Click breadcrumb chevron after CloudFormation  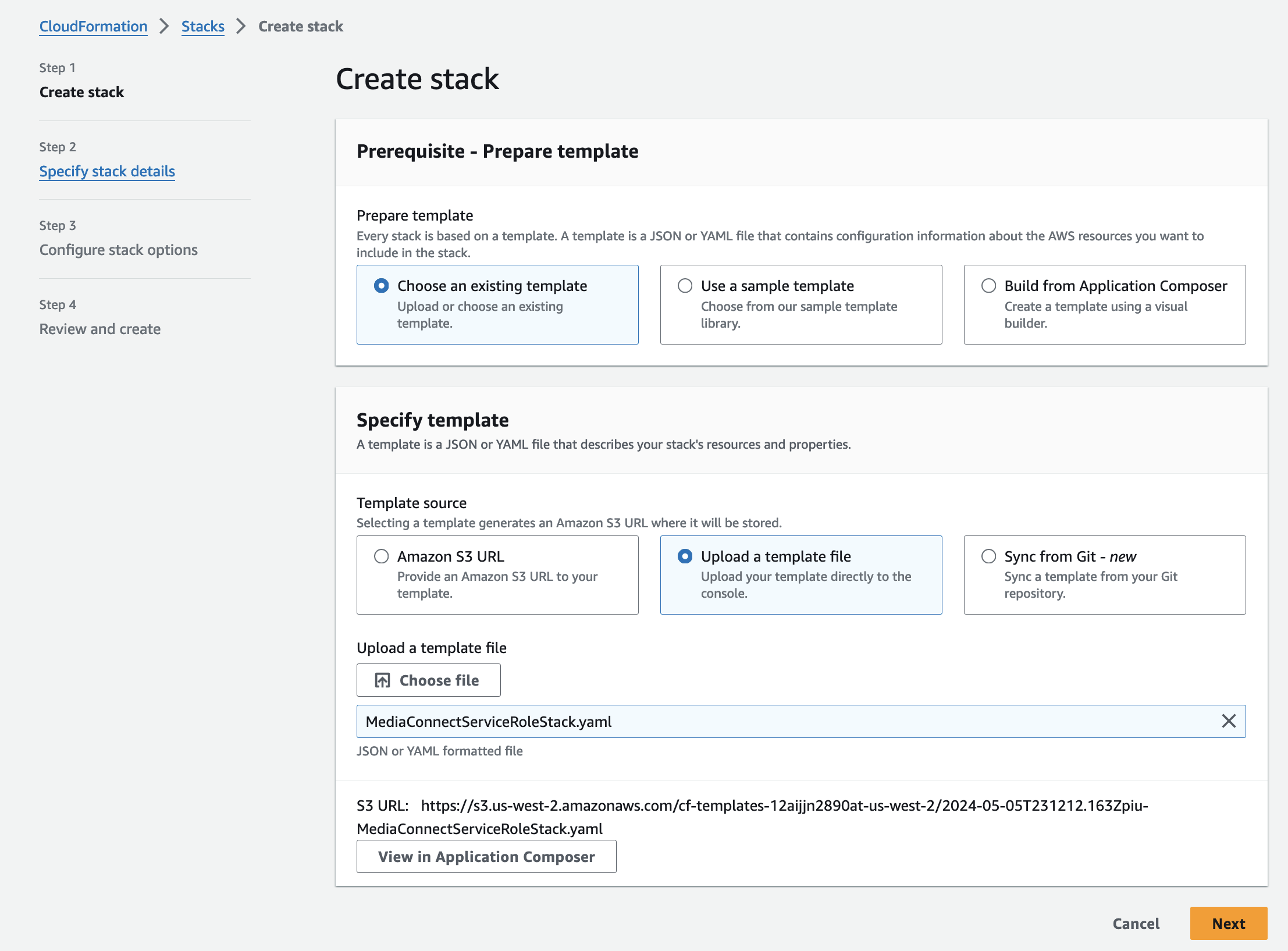[164, 26]
